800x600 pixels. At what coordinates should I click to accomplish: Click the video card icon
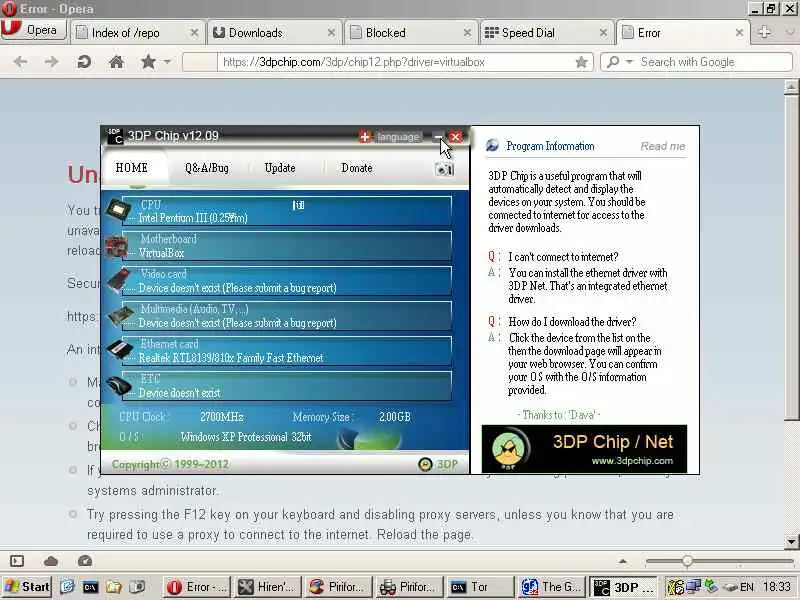[119, 281]
